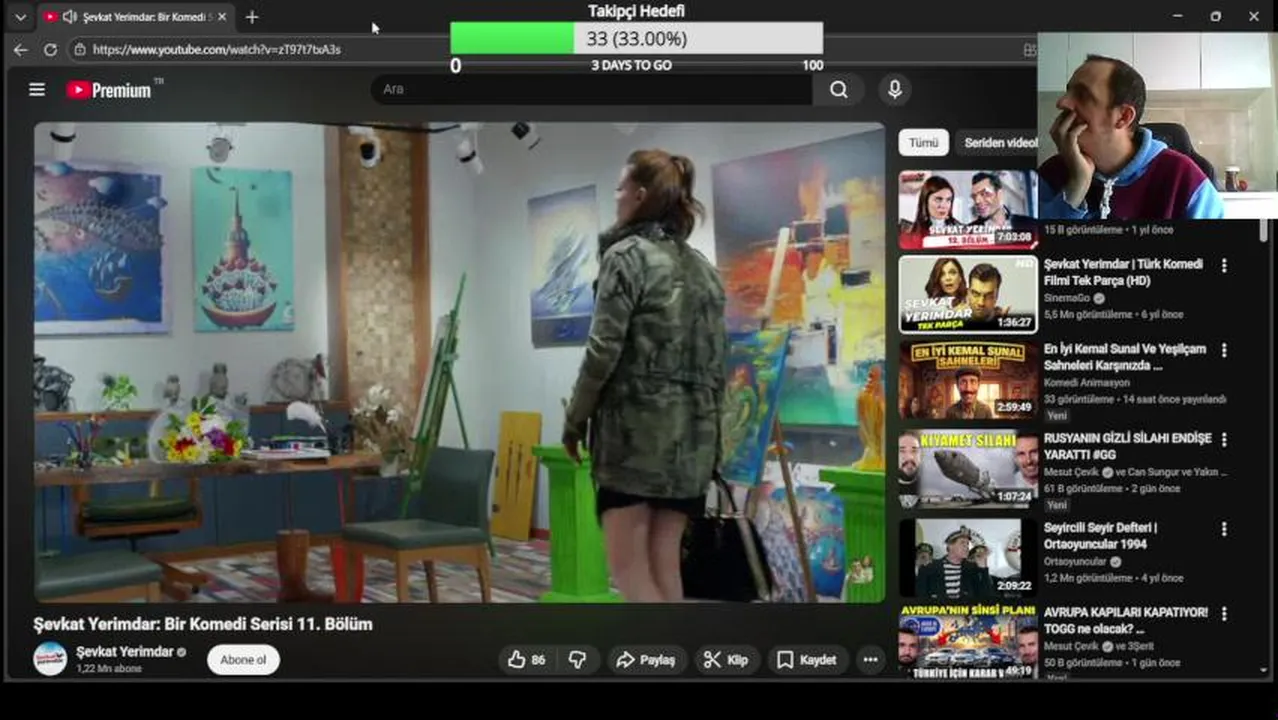The image size is (1278, 720).
Task: Dislike the video with thumbs down
Action: (x=577, y=660)
